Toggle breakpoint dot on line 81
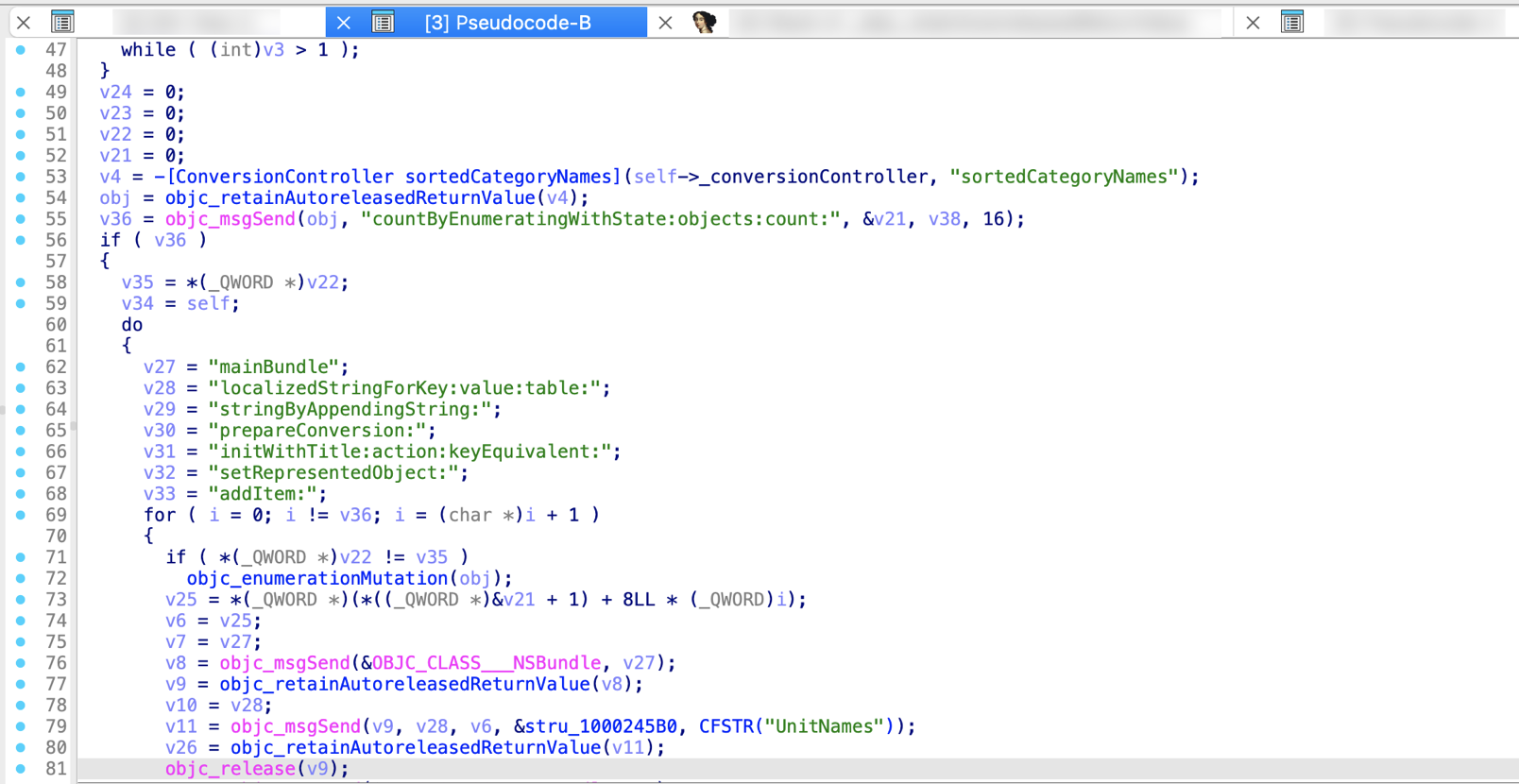The image size is (1519, 784). [x=21, y=769]
